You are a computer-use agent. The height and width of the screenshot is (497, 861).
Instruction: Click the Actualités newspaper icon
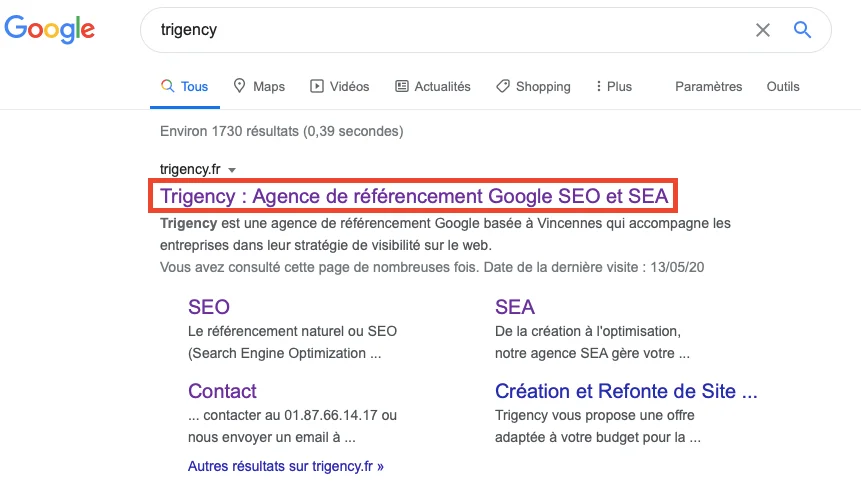402,86
